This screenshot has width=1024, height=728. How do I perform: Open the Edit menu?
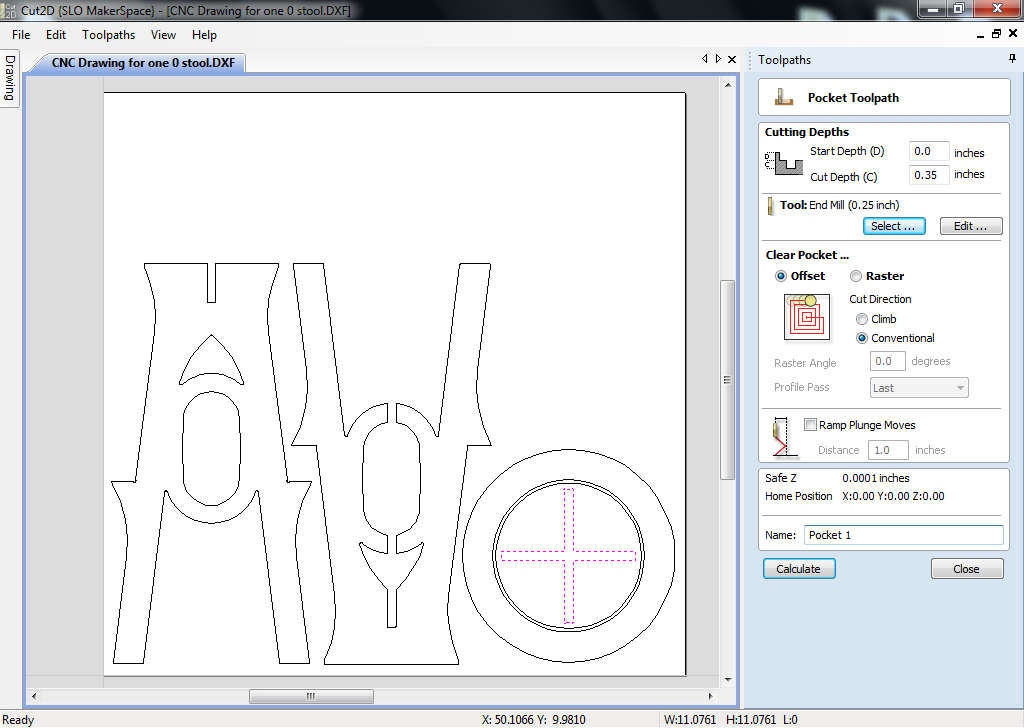click(x=56, y=35)
